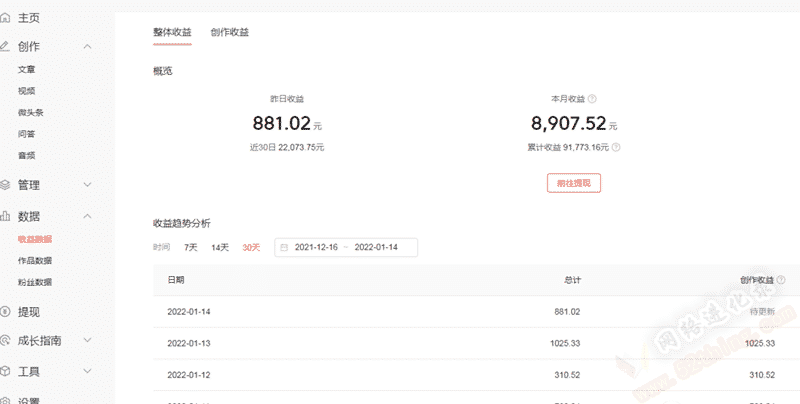Switch to the 创作收益 tab
This screenshot has height=404, width=800.
[x=229, y=32]
